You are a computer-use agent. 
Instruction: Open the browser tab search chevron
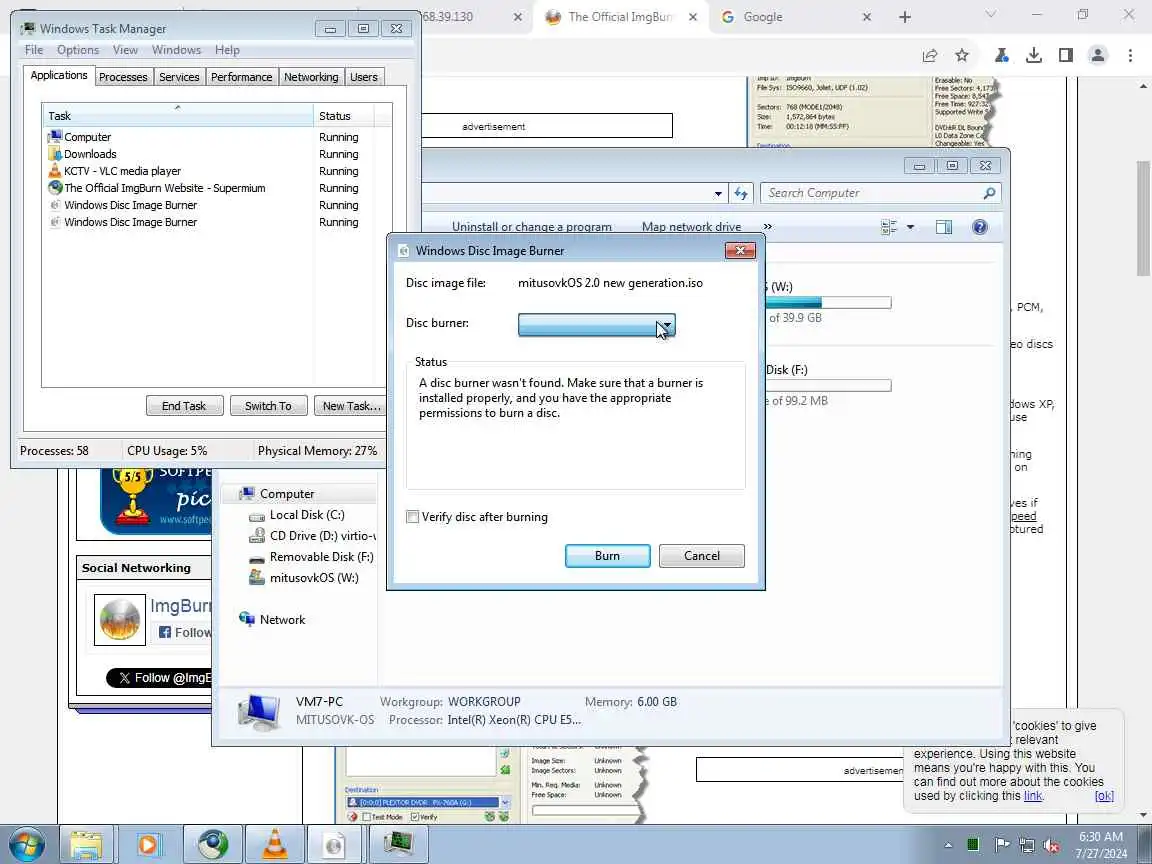tap(990, 15)
